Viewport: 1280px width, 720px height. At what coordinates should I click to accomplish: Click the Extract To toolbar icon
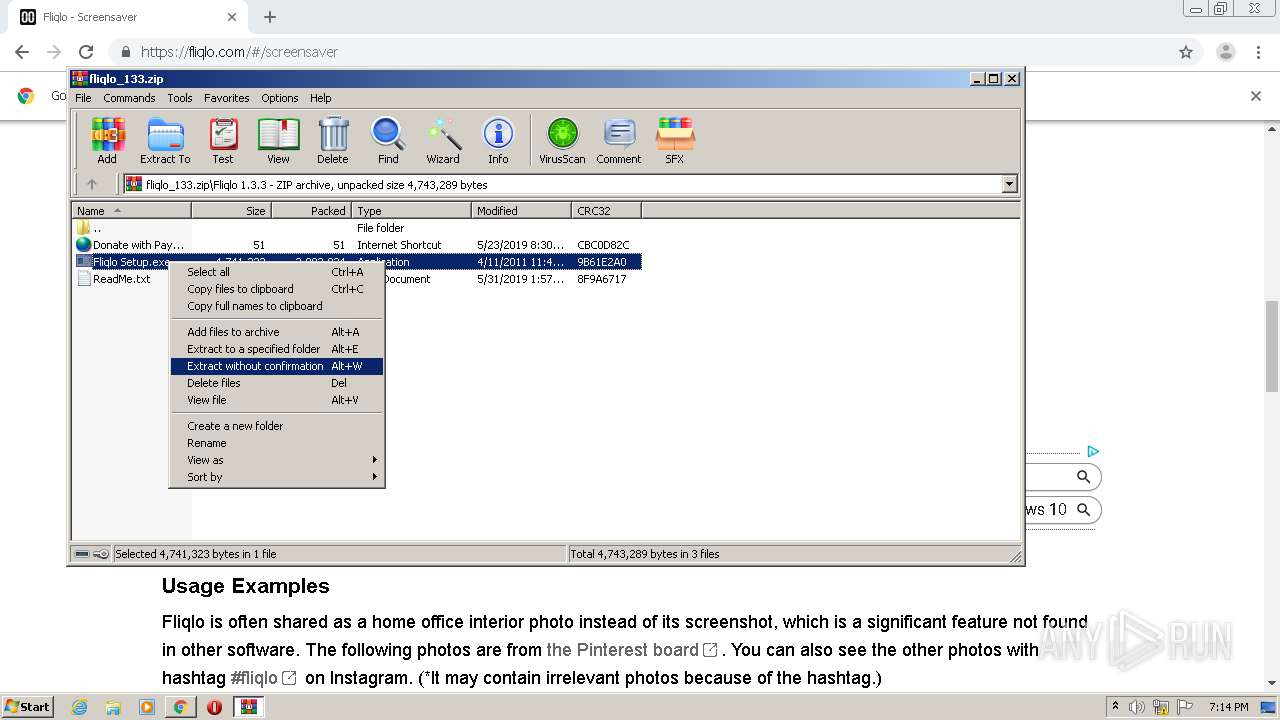(165, 140)
